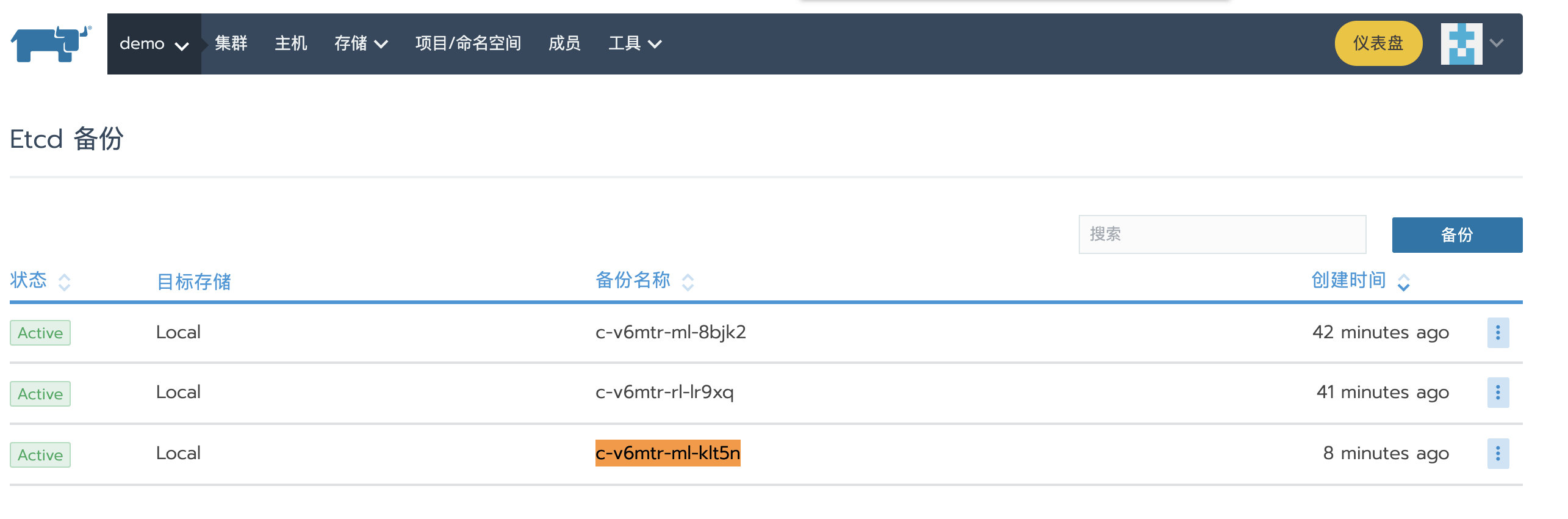
Task: Open the 项目/命名空间 page
Action: click(468, 44)
